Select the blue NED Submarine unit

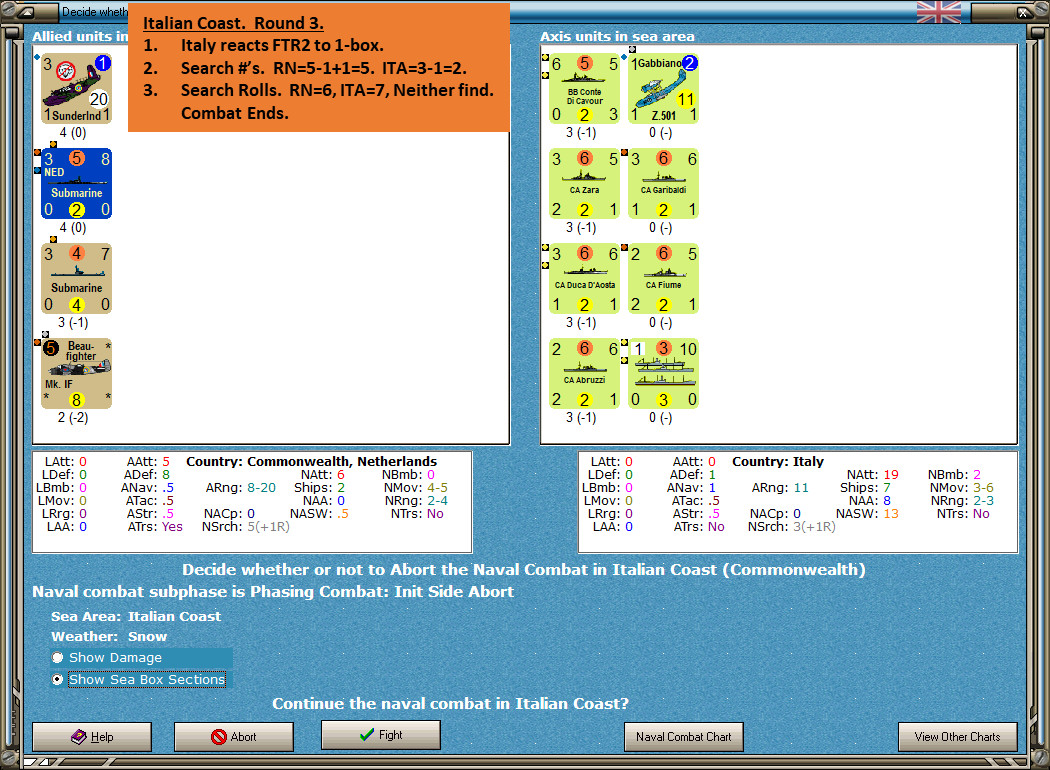76,183
